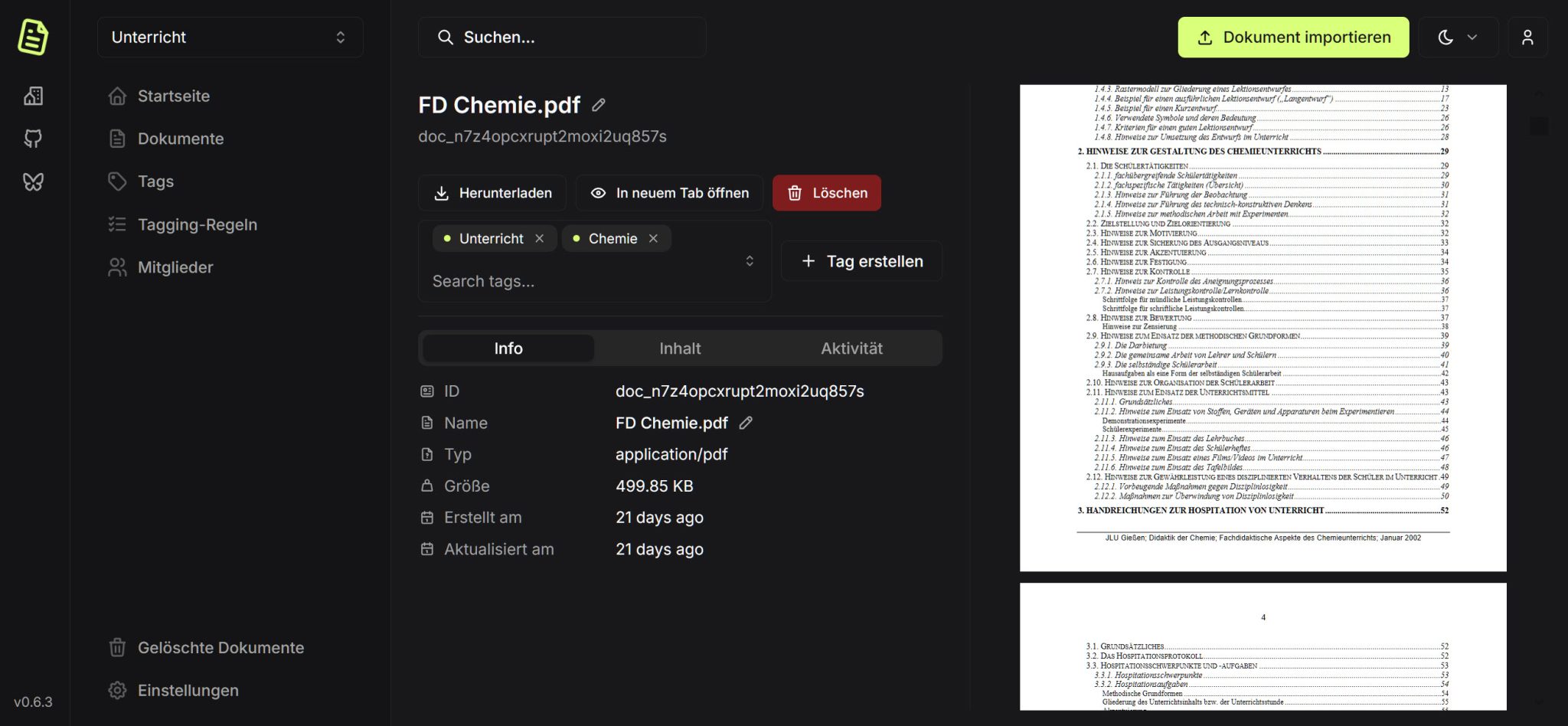Expand the tag selector chevrons

tap(750, 261)
